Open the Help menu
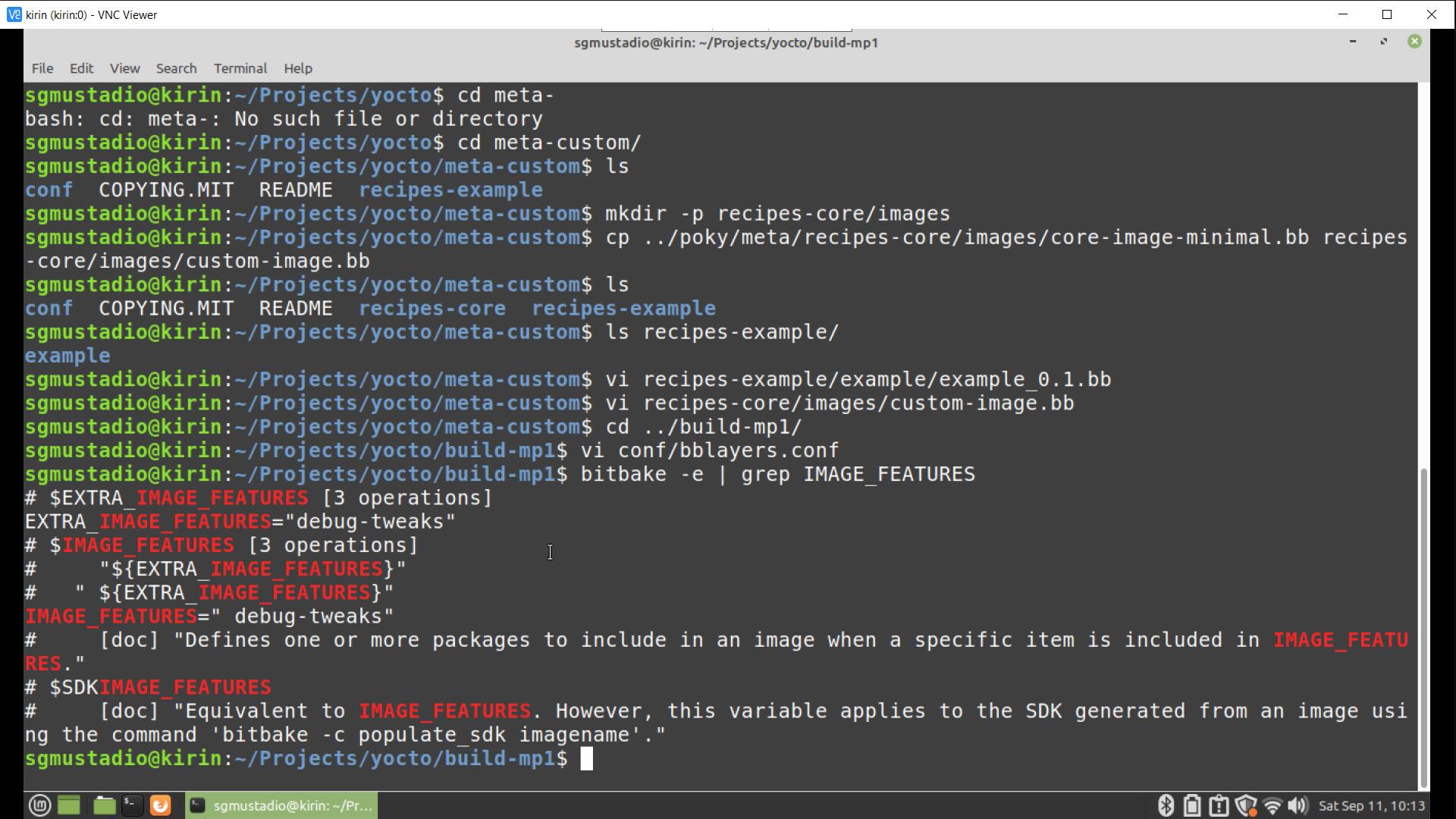The width and height of the screenshot is (1456, 819). tap(297, 68)
